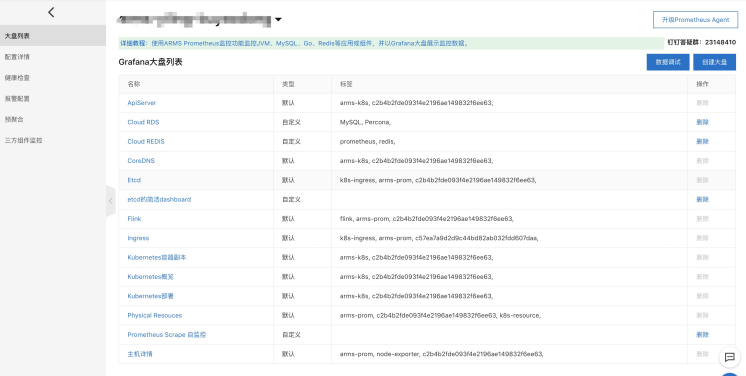This screenshot has width=746, height=376.
Task: Open 预聚合 in the sidebar
Action: pyautogui.click(x=14, y=119)
